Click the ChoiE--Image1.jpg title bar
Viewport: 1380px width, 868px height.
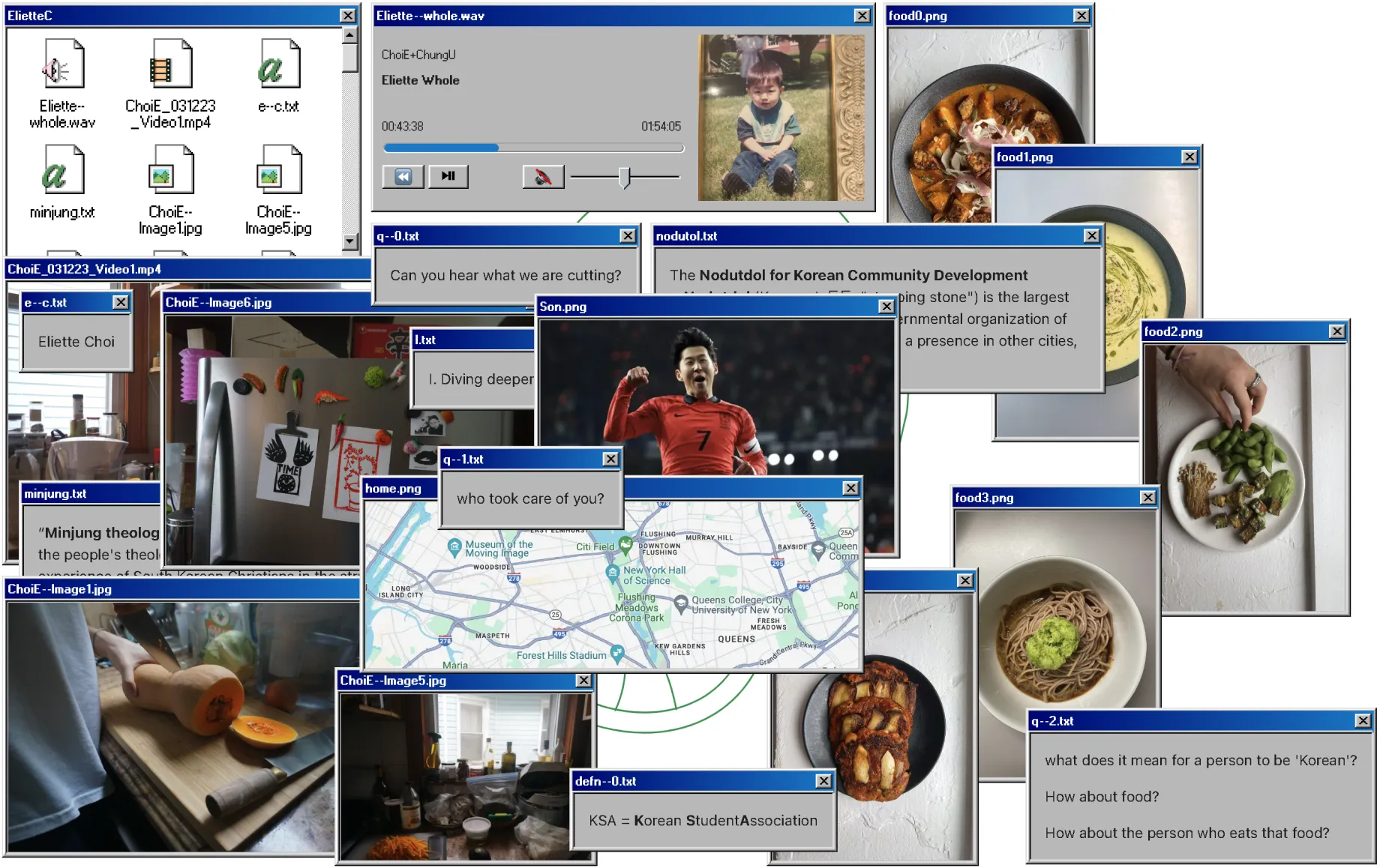182,589
